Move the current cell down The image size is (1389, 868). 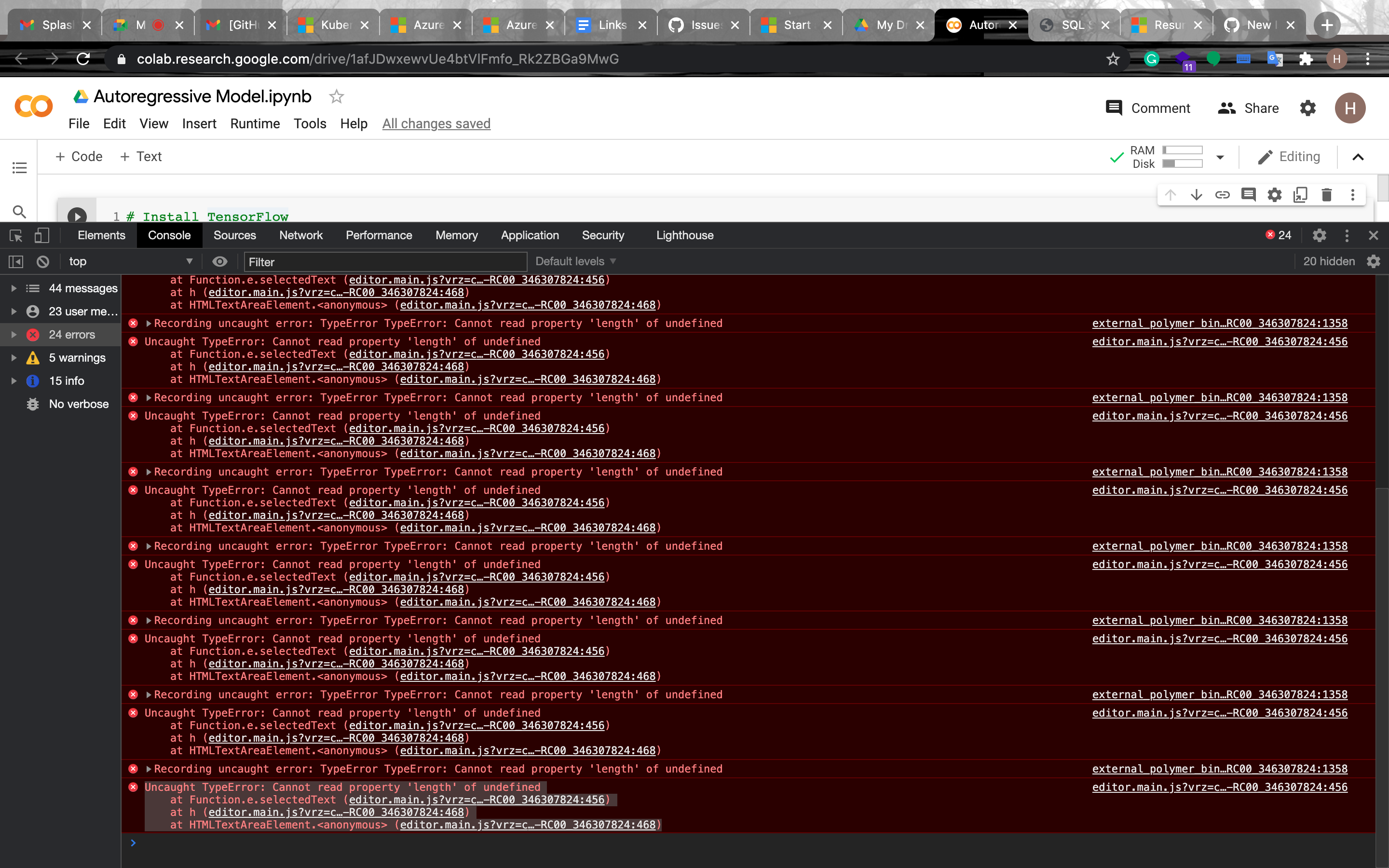pyautogui.click(x=1197, y=195)
